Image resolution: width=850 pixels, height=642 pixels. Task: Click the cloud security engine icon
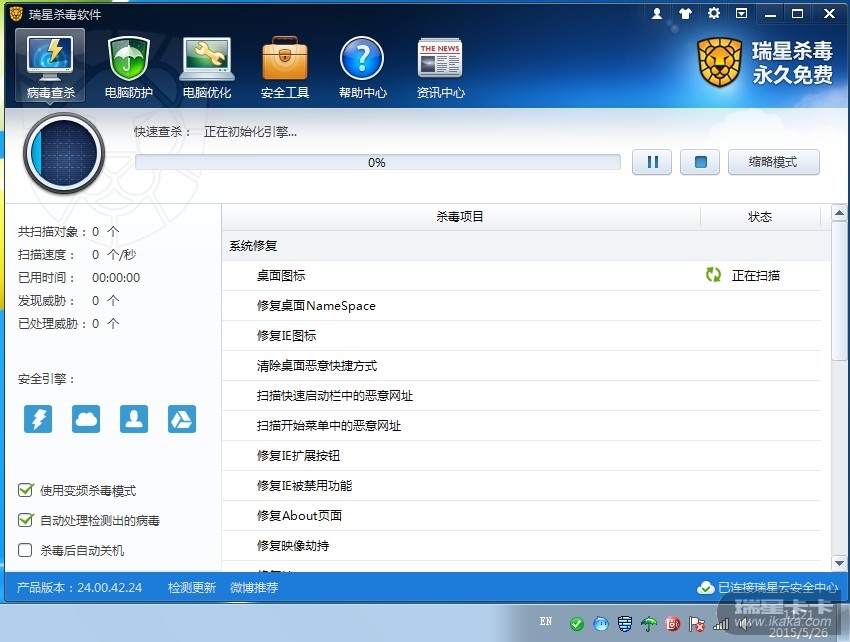click(86, 419)
